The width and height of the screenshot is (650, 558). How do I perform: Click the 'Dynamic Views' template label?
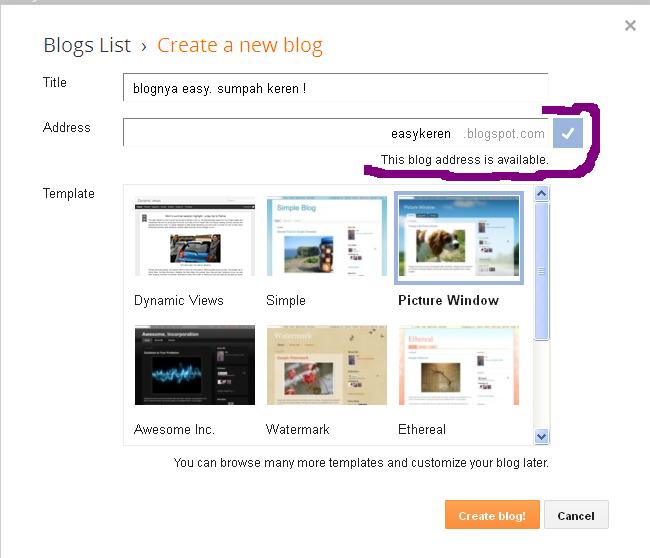[x=179, y=300]
